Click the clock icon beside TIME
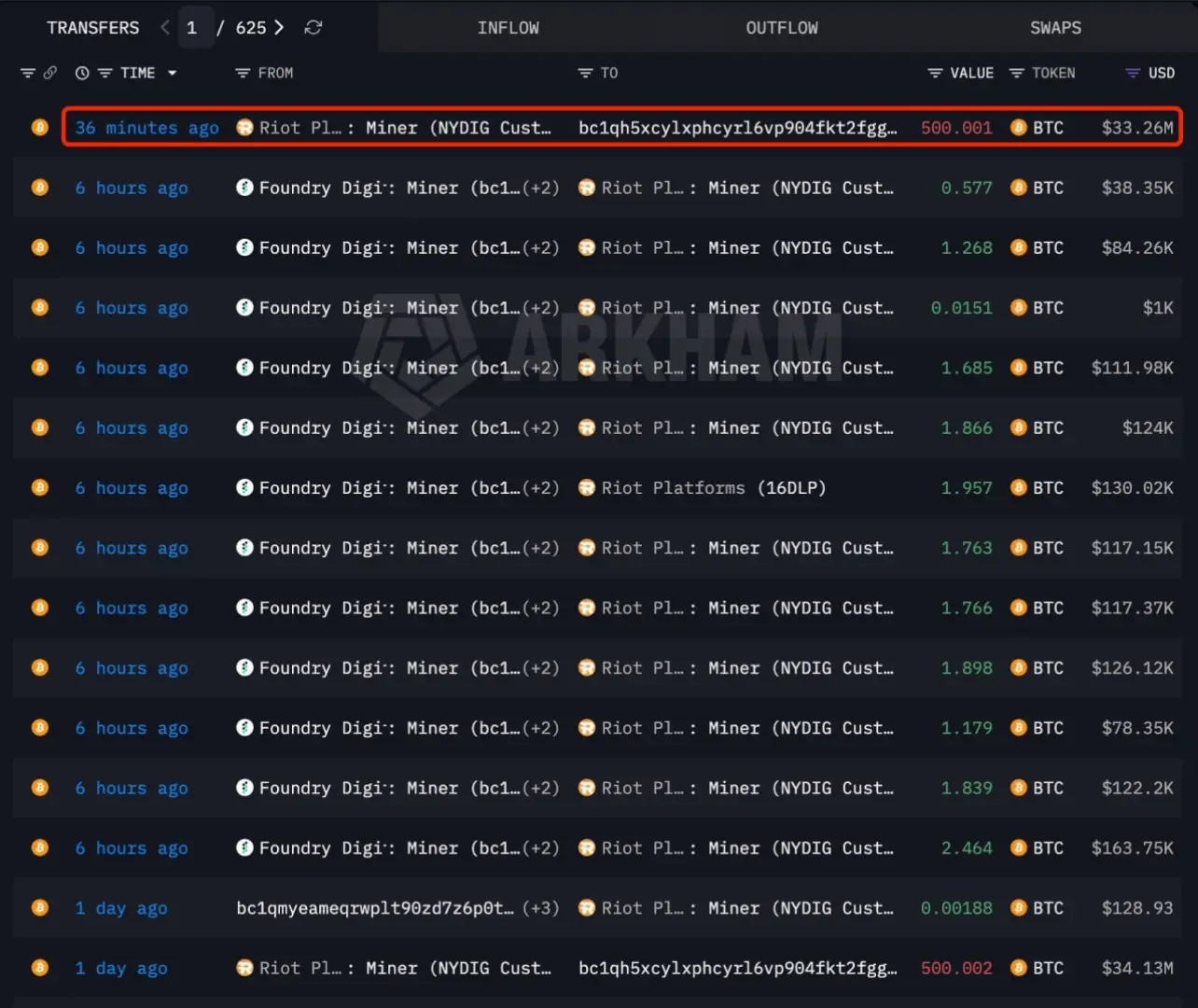Image resolution: width=1198 pixels, height=1008 pixels. pyautogui.click(x=82, y=73)
